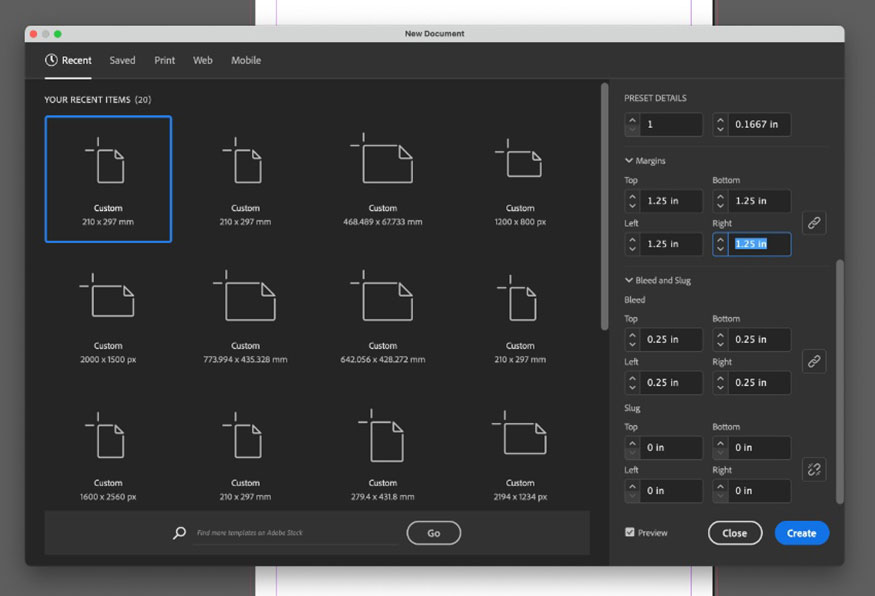This screenshot has height=596, width=875.
Task: Open the Mobile tab
Action: tap(246, 60)
